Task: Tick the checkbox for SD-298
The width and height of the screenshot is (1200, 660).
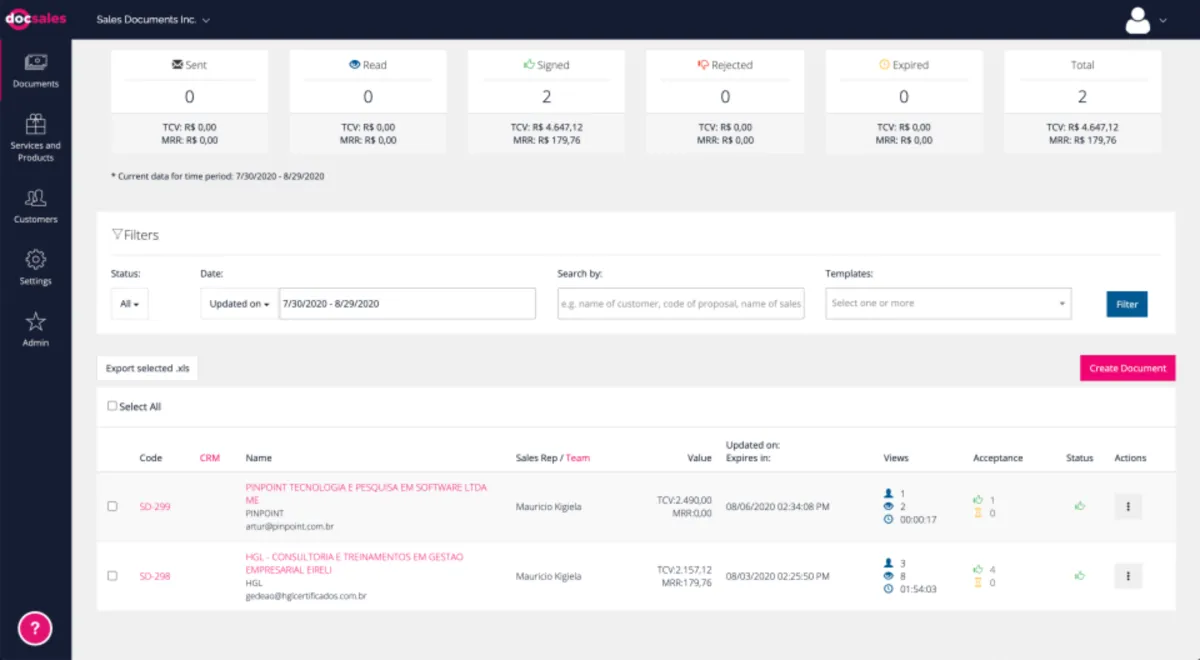Action: 112,576
